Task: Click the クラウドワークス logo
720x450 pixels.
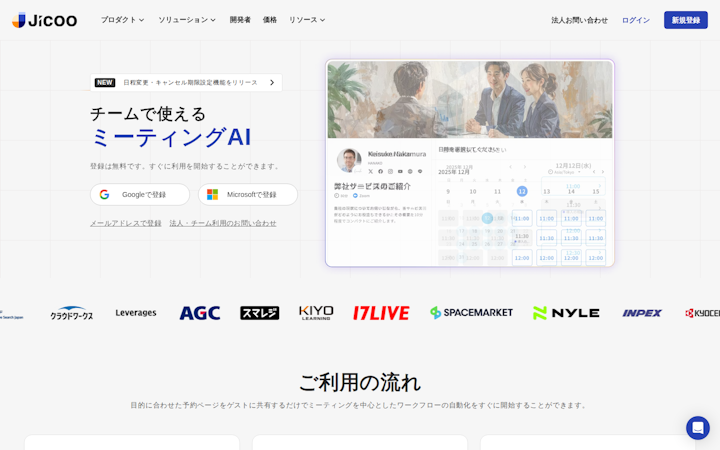Action: (x=72, y=313)
